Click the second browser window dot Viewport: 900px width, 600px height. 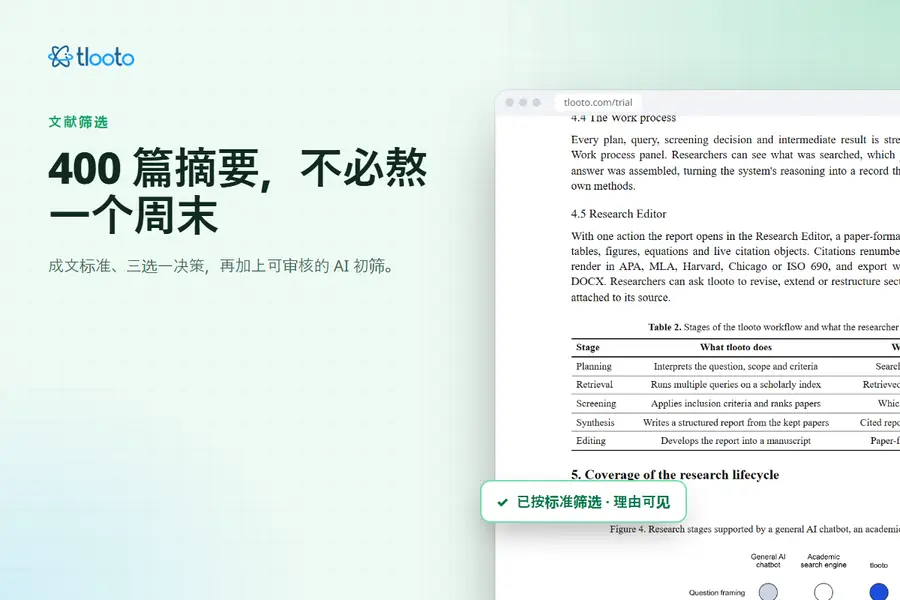click(523, 102)
